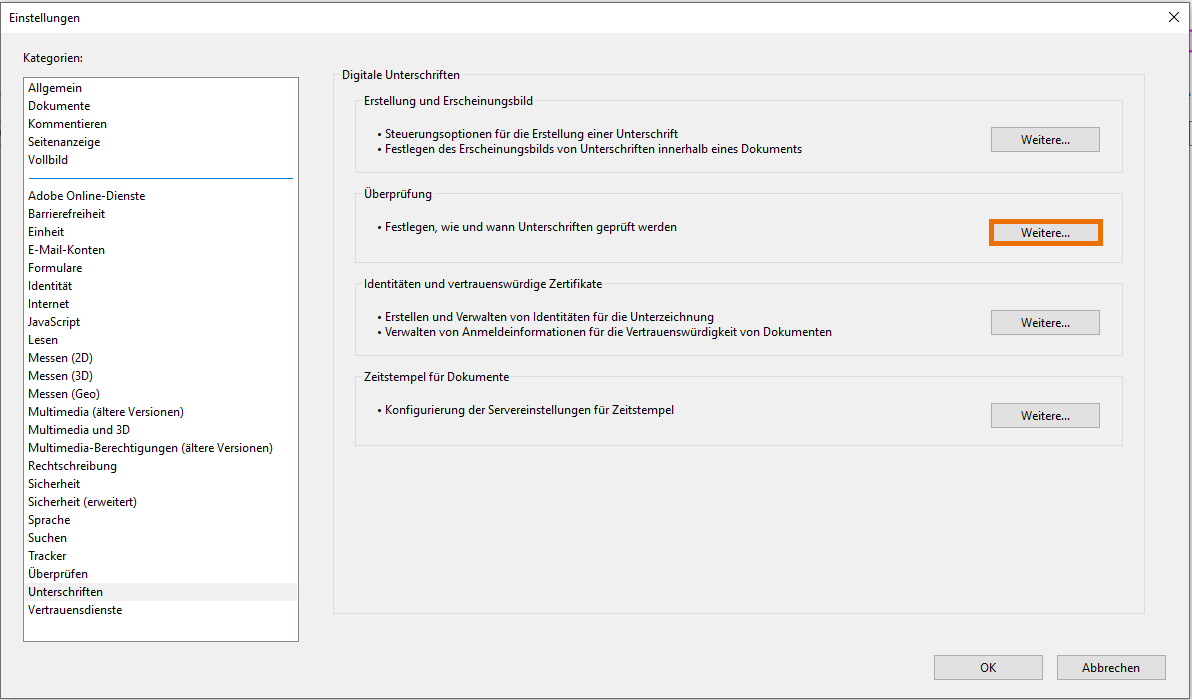Open Weitere for Identitäten und vertrauenswürdige Zertifikate
1192x700 pixels.
coord(1045,323)
